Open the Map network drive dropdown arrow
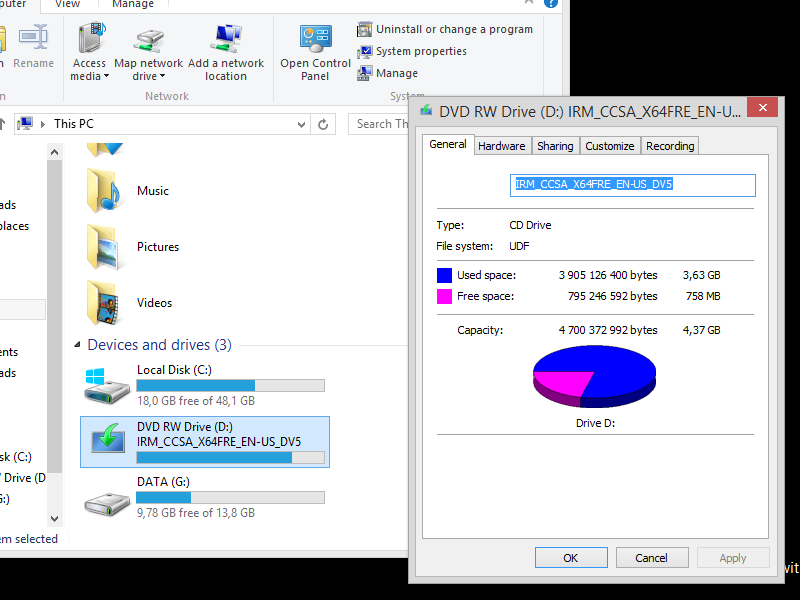The image size is (800, 600). [x=162, y=77]
